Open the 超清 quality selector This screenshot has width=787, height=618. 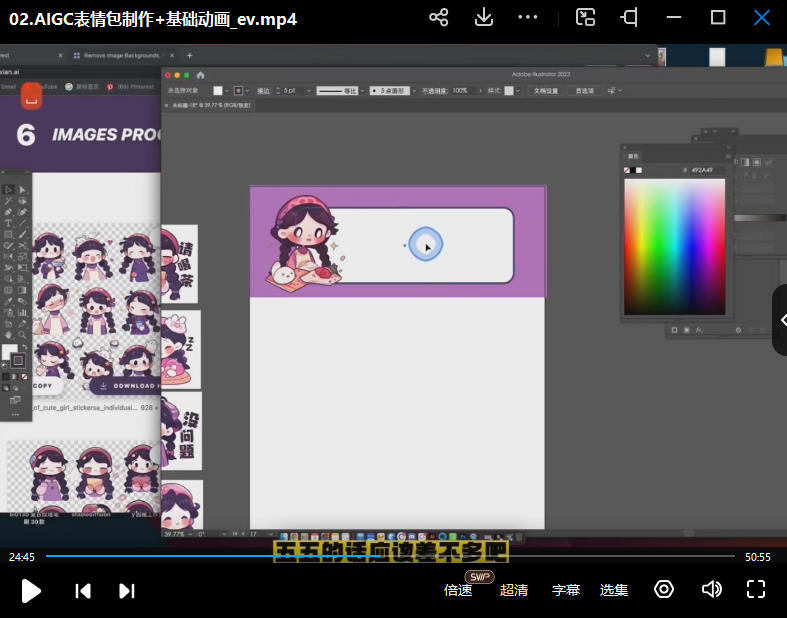514,590
